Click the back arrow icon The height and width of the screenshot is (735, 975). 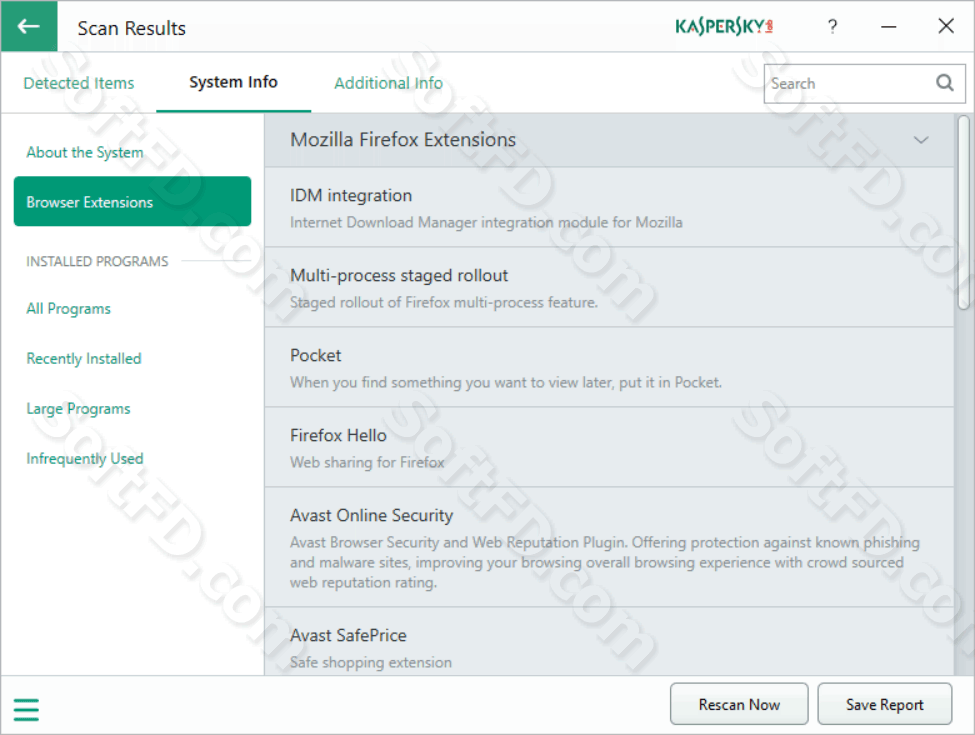point(29,26)
